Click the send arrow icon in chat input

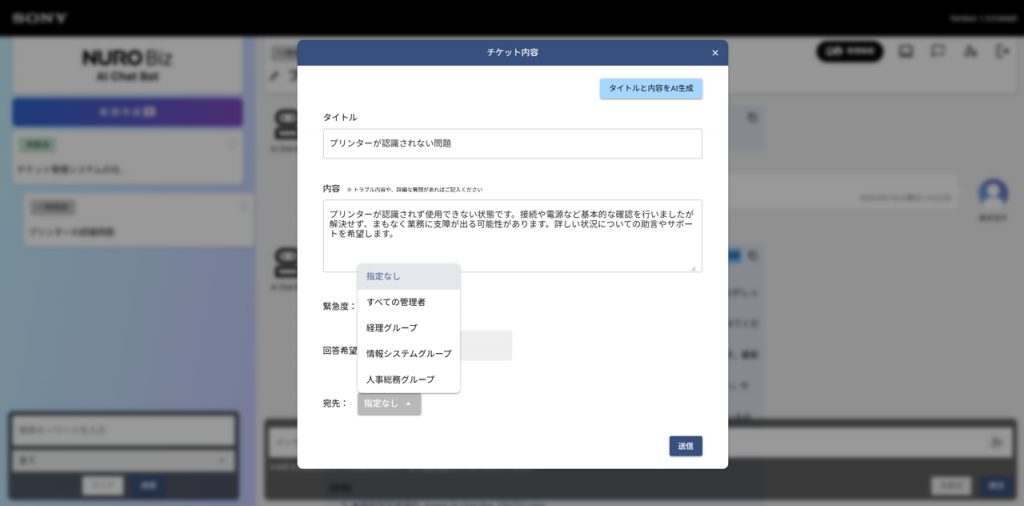996,442
